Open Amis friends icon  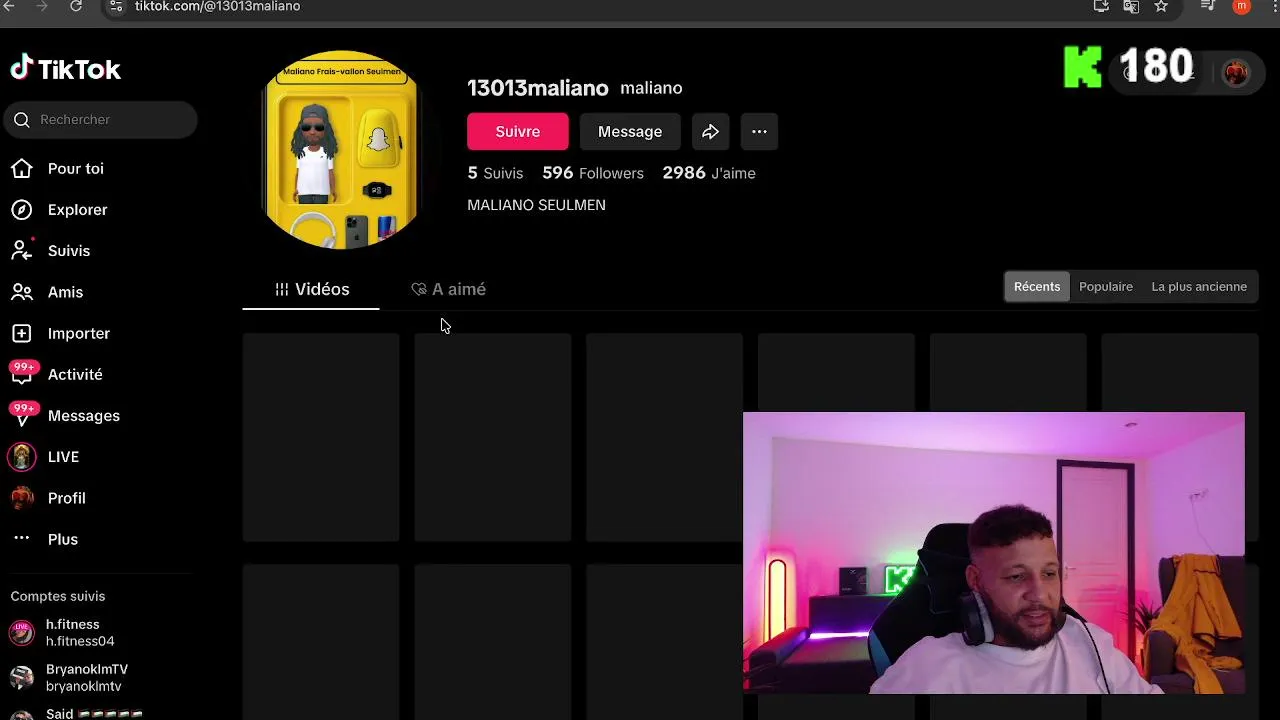point(22,292)
